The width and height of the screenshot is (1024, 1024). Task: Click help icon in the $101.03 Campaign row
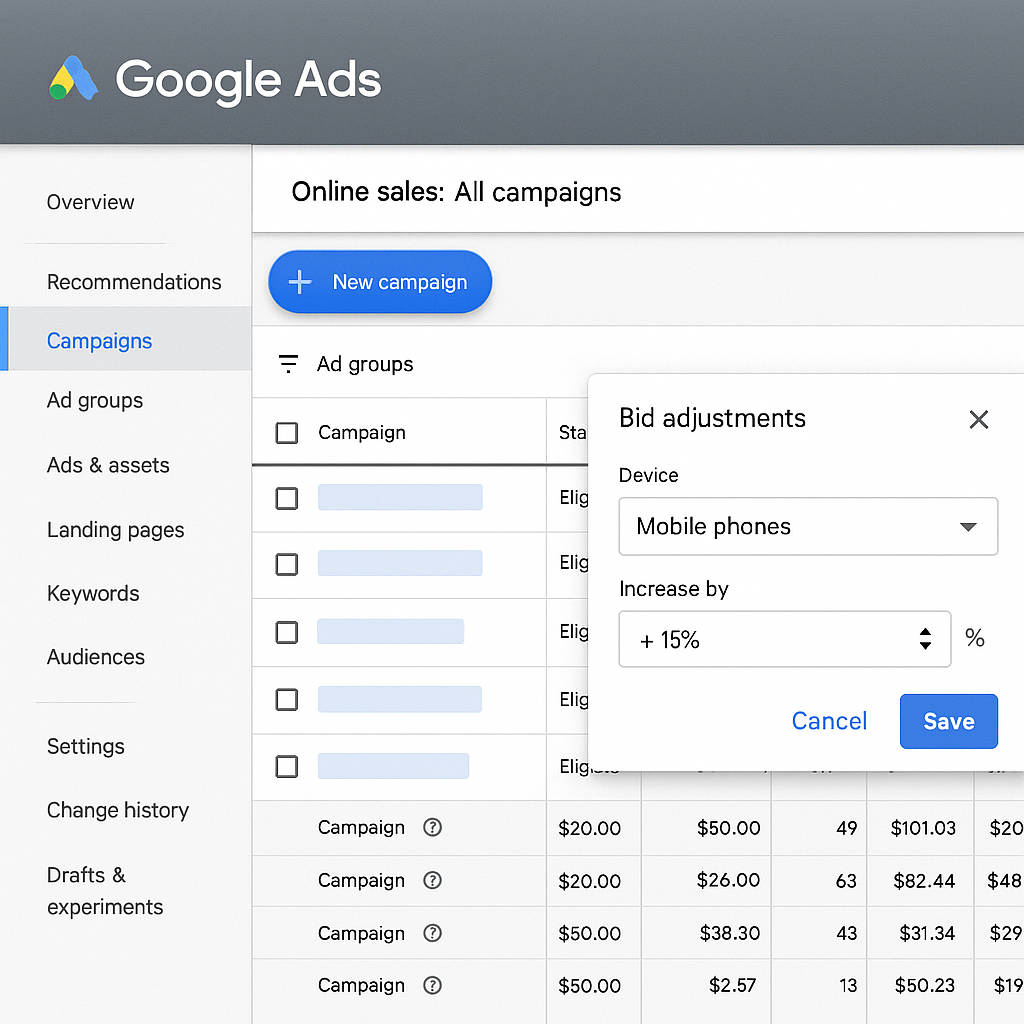(x=432, y=827)
